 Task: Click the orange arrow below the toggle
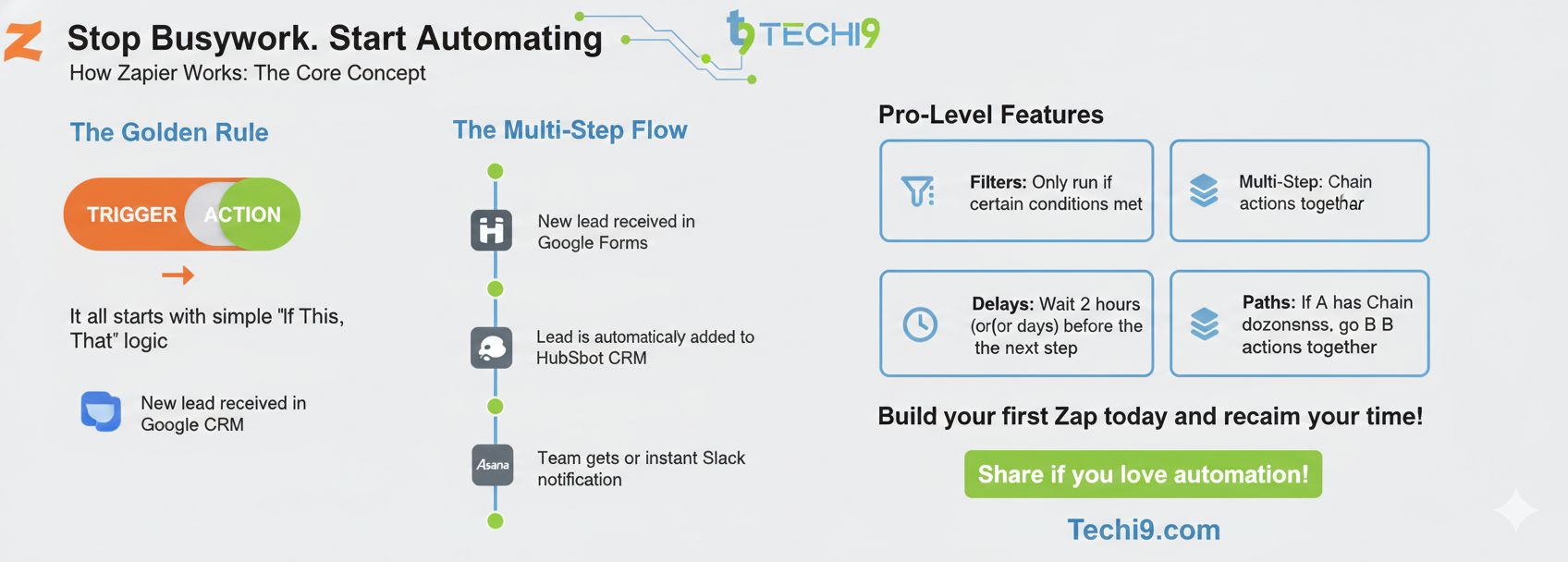(178, 275)
